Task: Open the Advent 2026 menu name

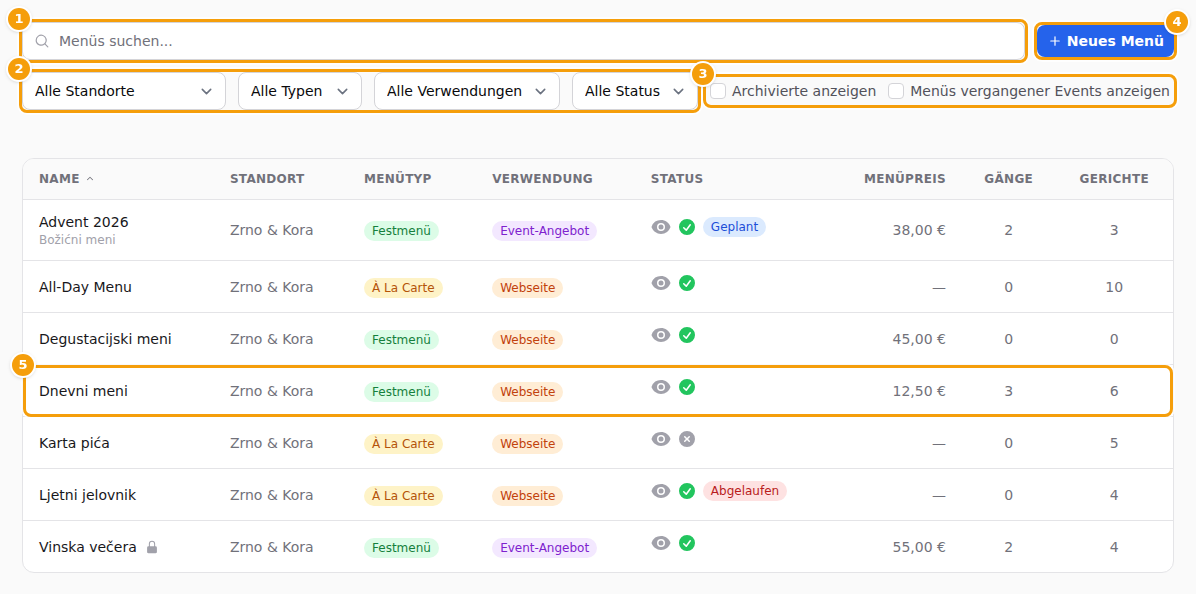Action: (x=84, y=222)
